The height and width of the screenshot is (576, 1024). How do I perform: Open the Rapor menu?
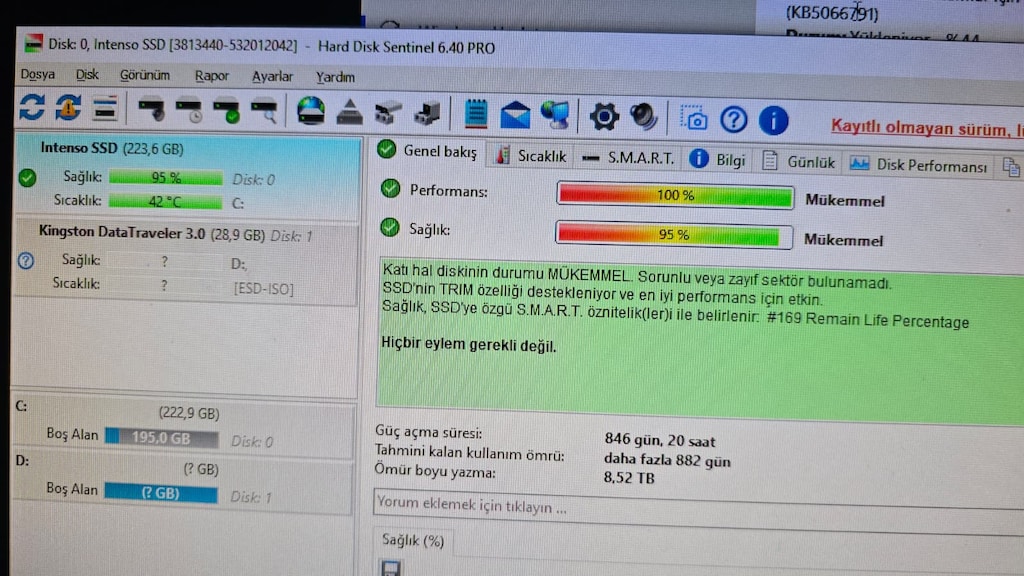pyautogui.click(x=212, y=76)
